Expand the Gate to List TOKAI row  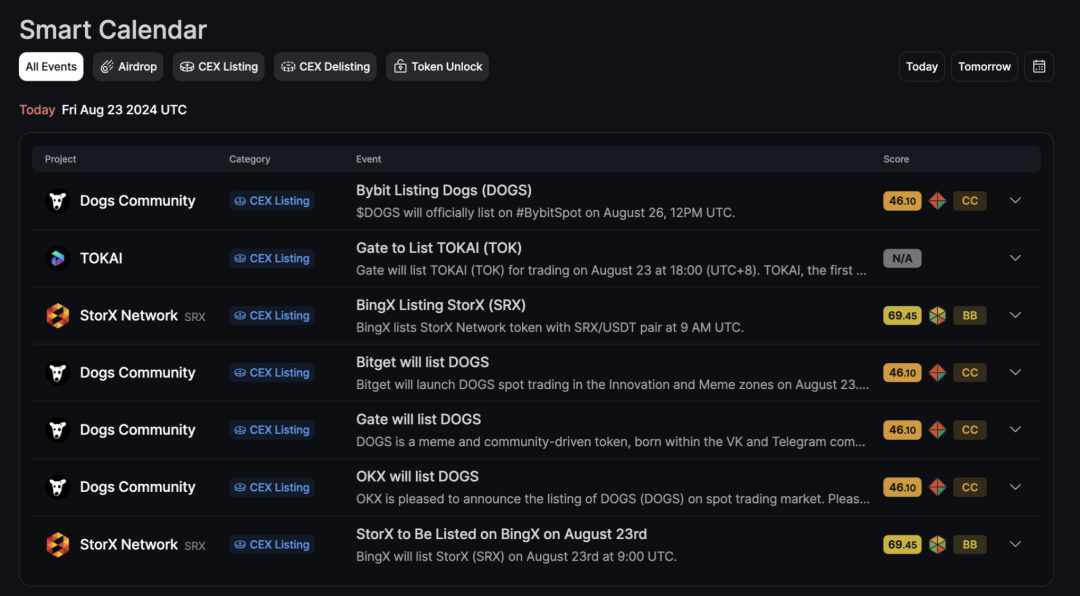click(x=1015, y=258)
